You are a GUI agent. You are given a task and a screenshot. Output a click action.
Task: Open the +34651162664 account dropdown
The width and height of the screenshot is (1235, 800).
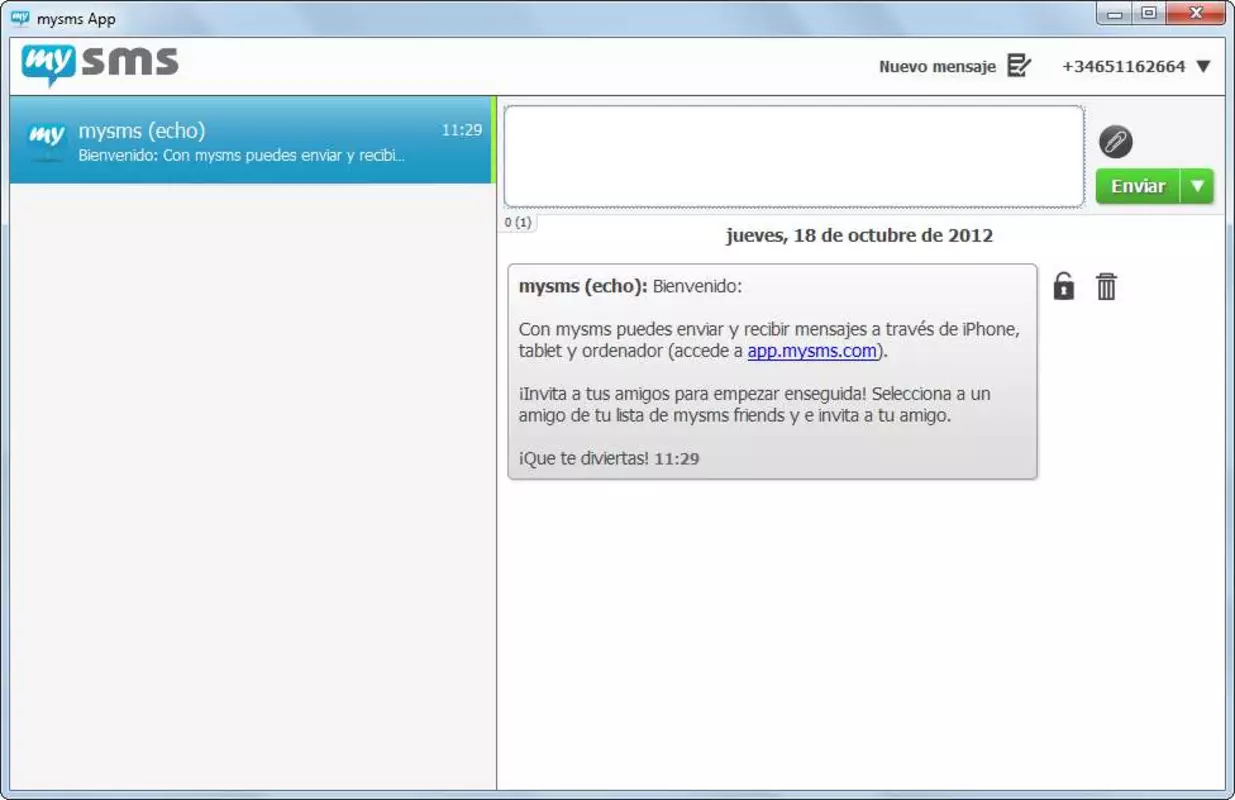[x=1136, y=66]
